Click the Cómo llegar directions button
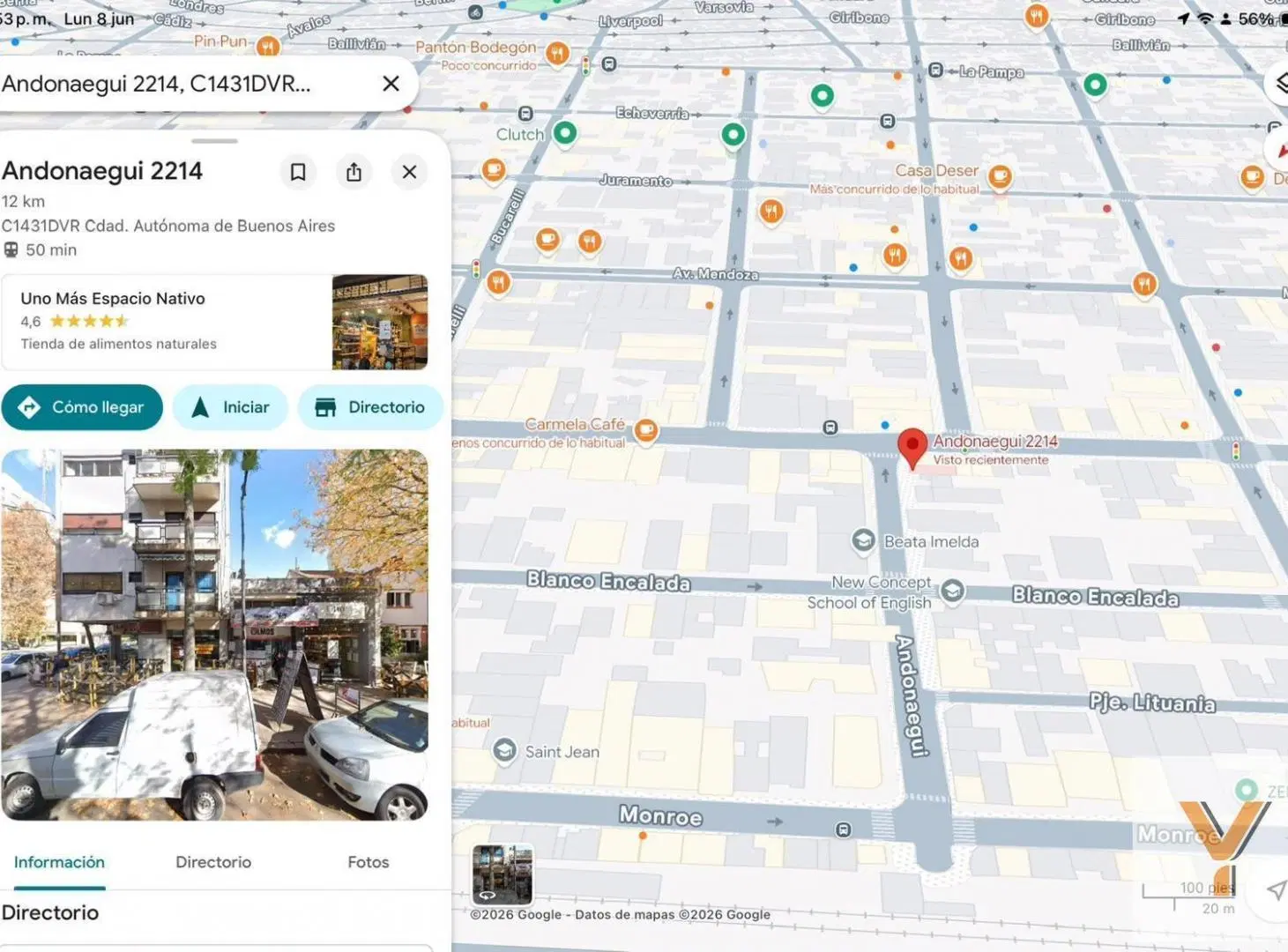This screenshot has height=952, width=1288. pyautogui.click(x=82, y=407)
